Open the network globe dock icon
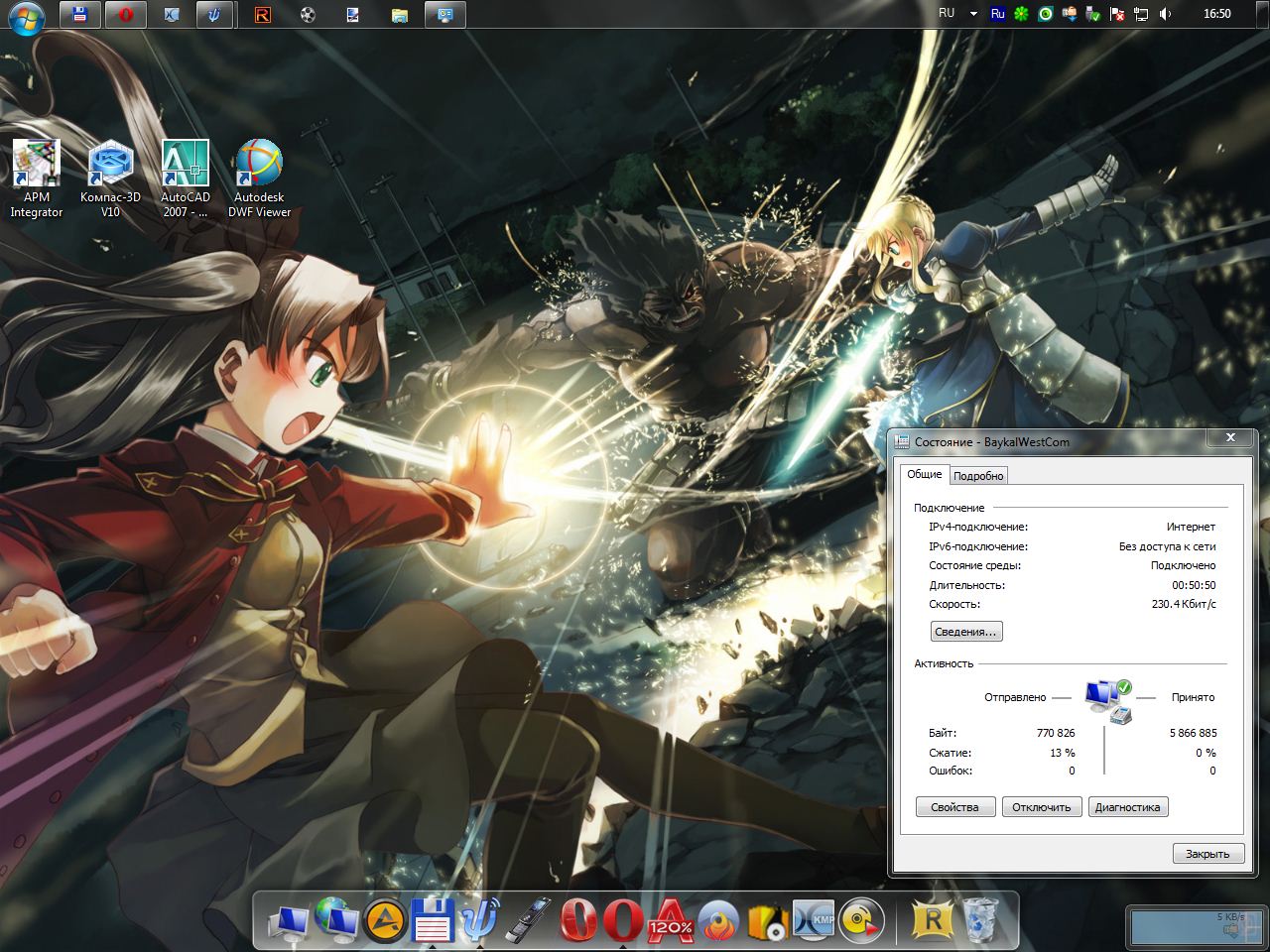The width and height of the screenshot is (1270, 952). pyautogui.click(x=336, y=919)
